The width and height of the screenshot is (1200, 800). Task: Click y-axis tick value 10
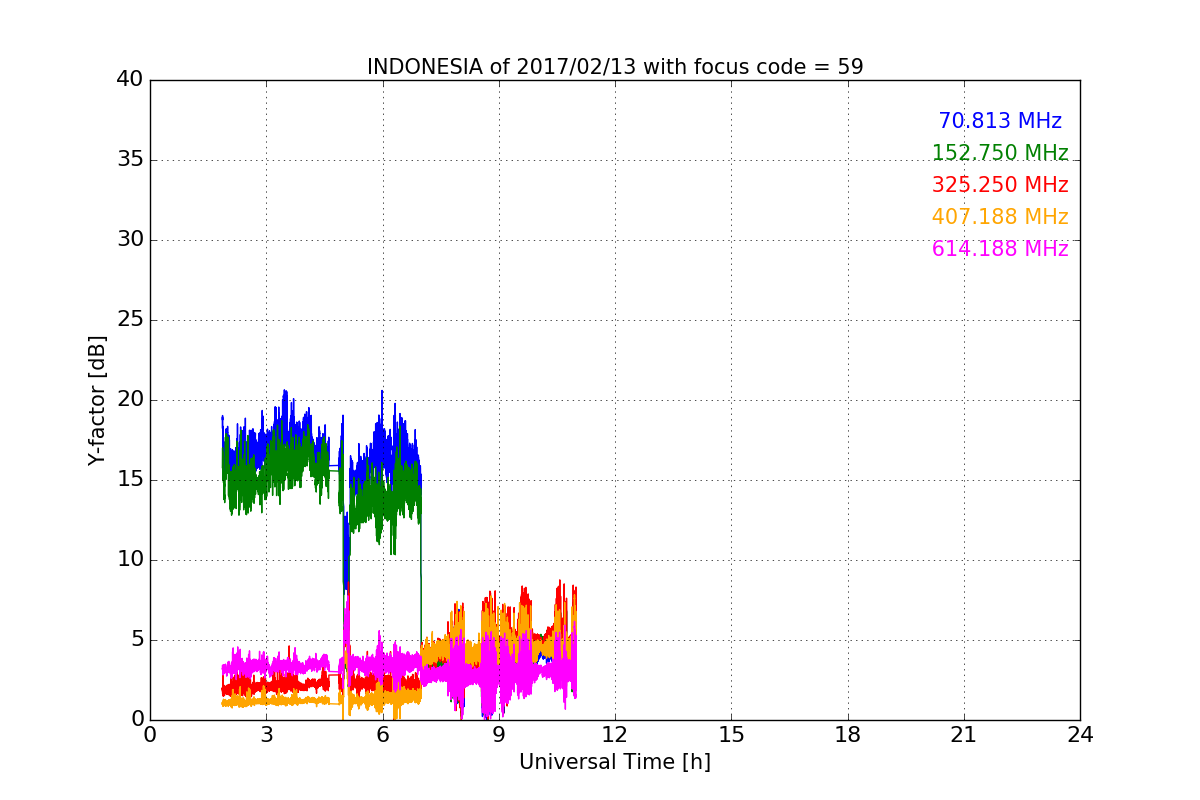(x=129, y=560)
